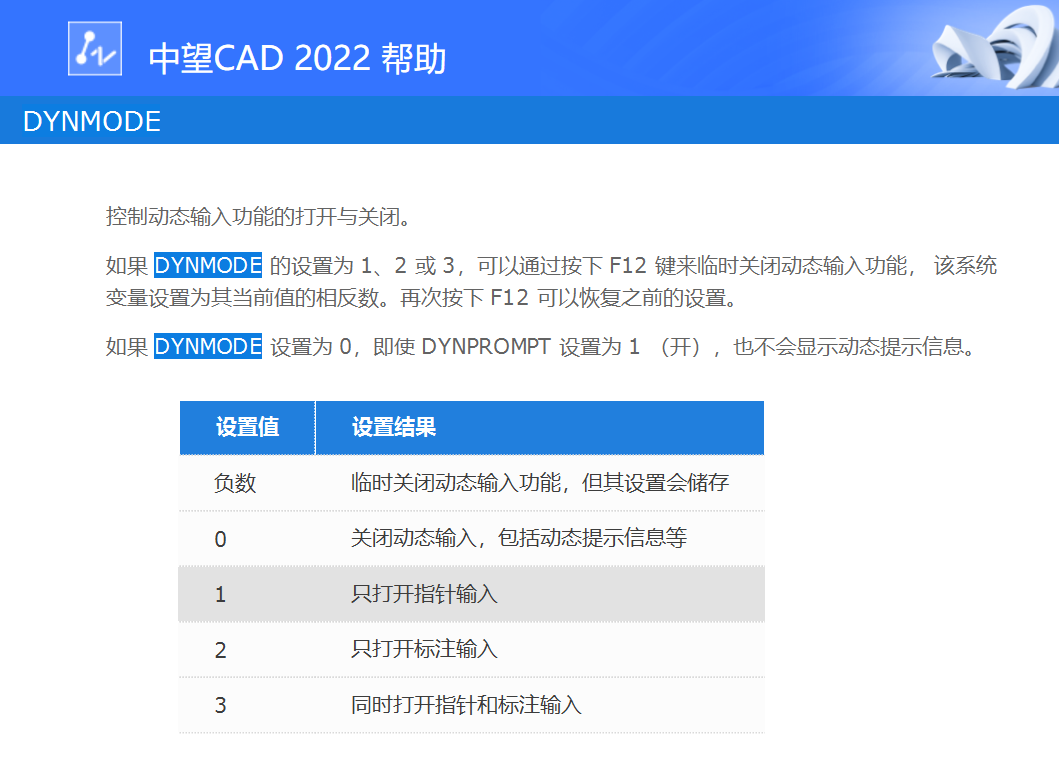The width and height of the screenshot is (1059, 769).
Task: Click the text 也不会显示动态提示信息
Action: (854, 346)
